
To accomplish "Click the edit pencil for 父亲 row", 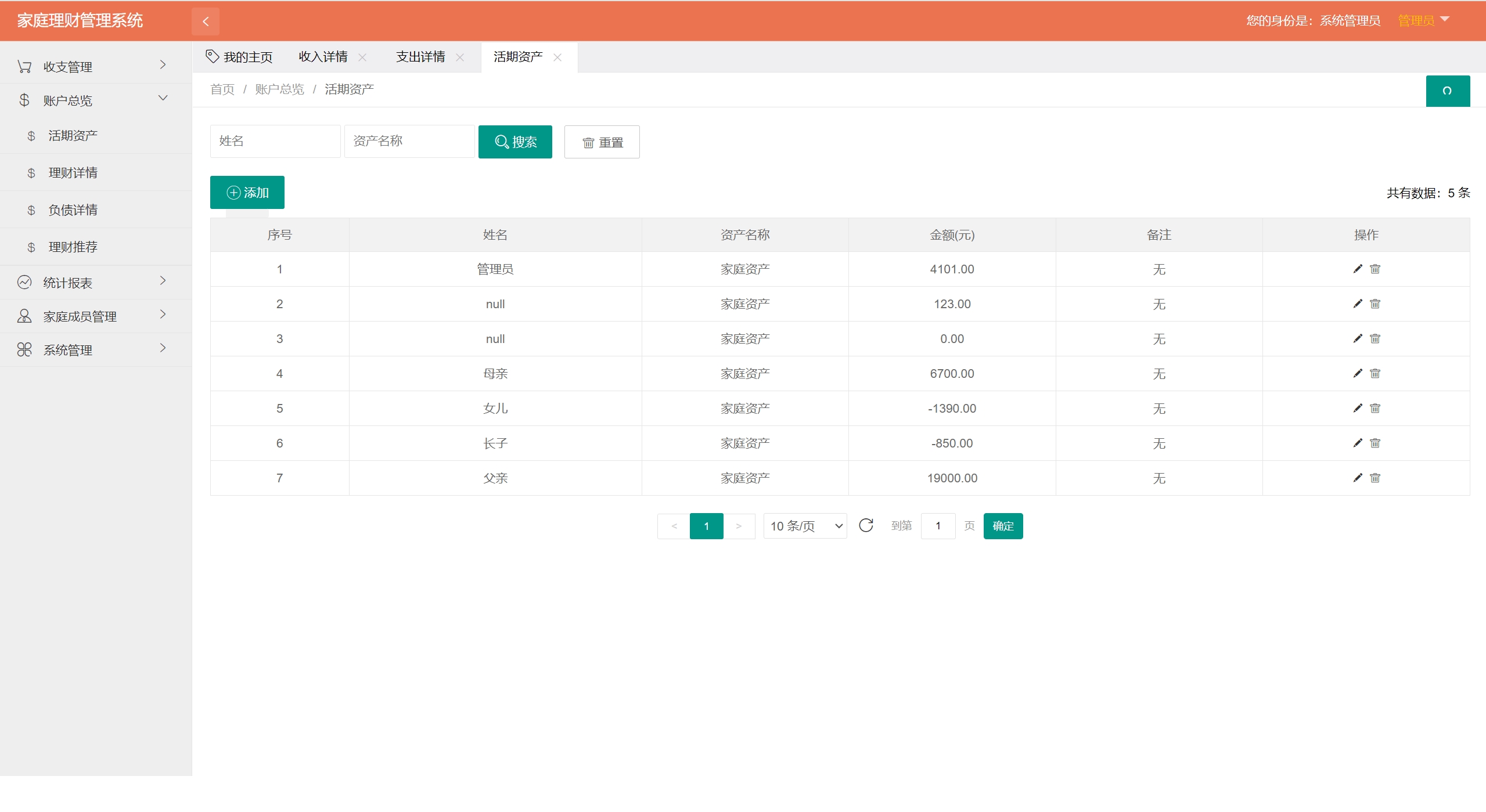I will 1357,478.
